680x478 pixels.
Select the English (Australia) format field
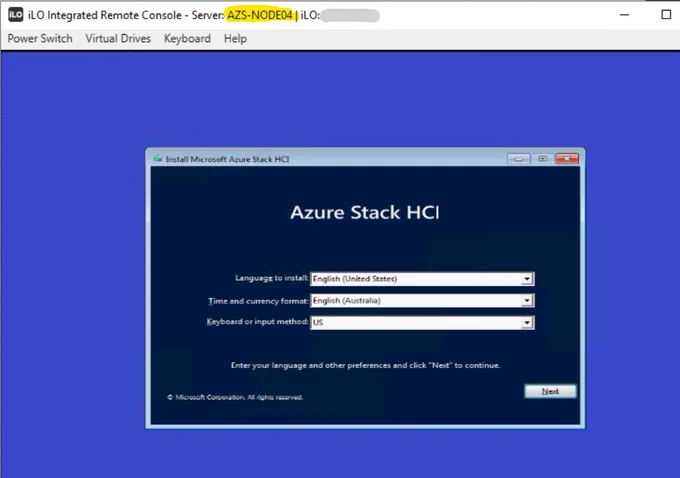(422, 301)
